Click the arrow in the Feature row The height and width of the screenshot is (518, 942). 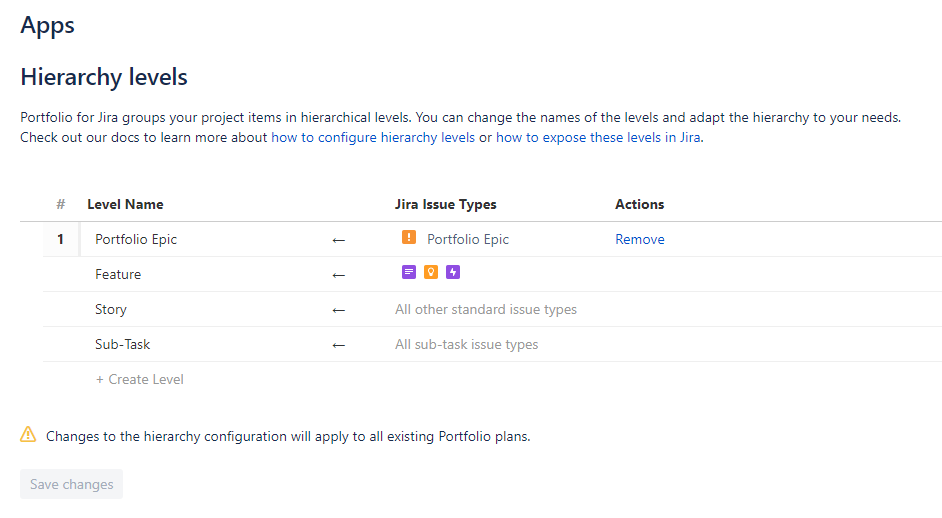pyautogui.click(x=339, y=275)
